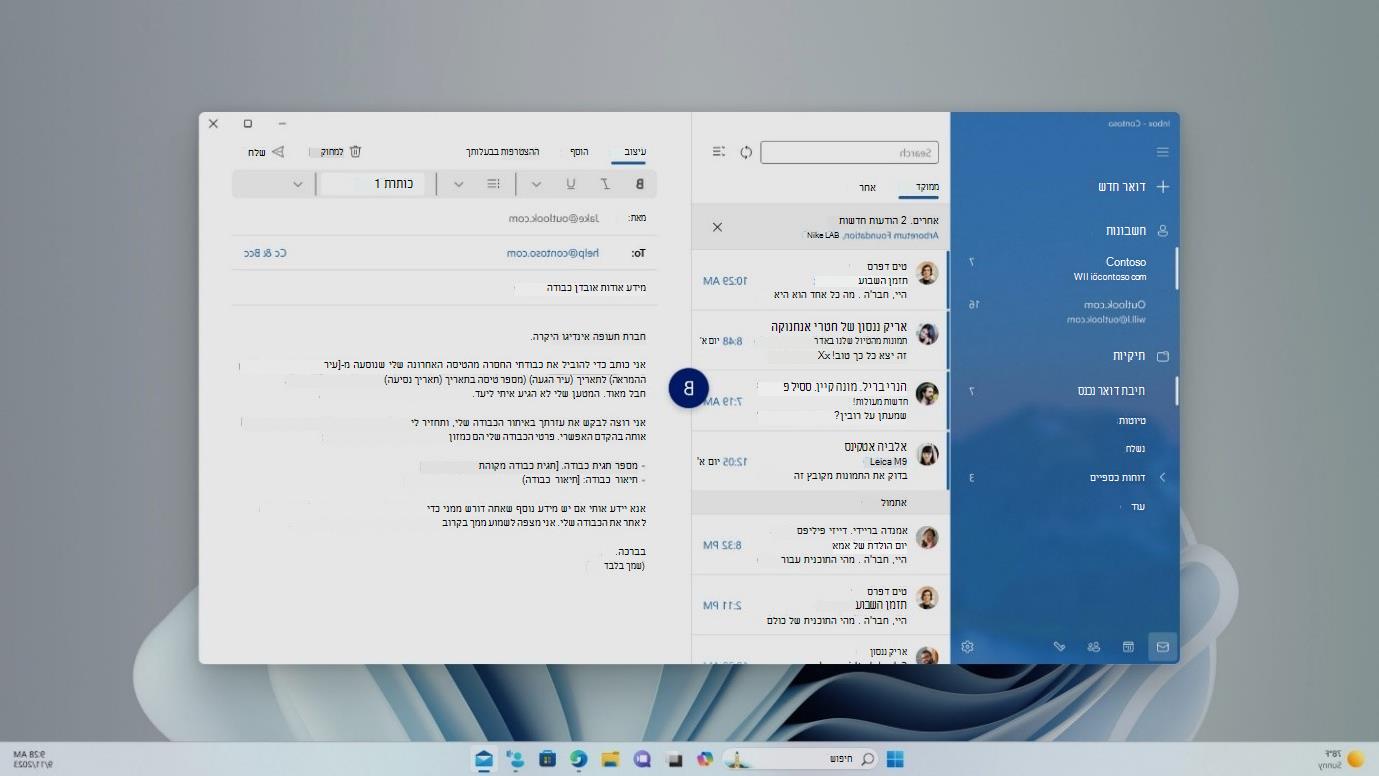Screen dimensions: 1379x776
Task: Switch to the 'ממוקד' focused inbox tab
Action: tap(927, 187)
